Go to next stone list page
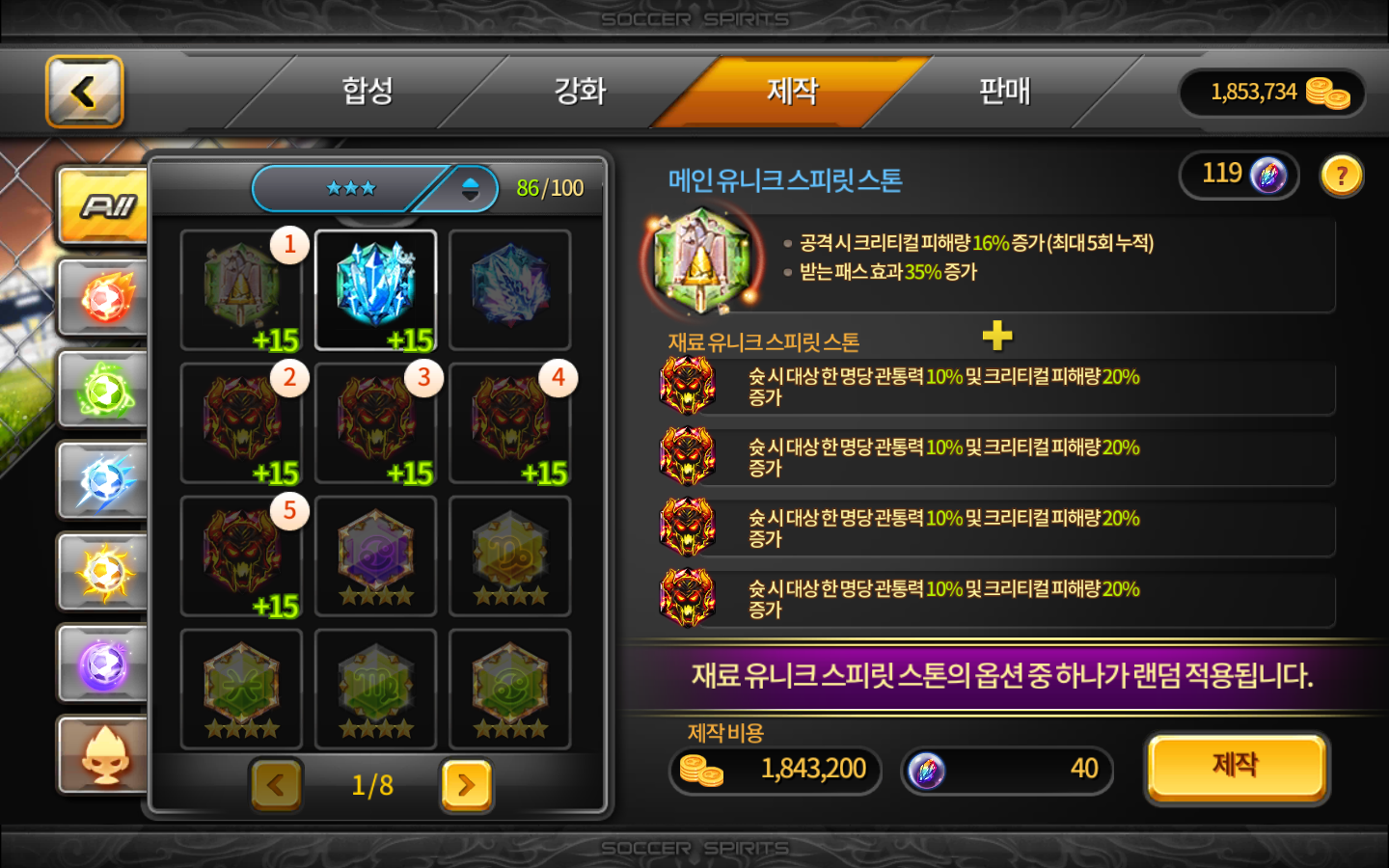This screenshot has height=868, width=1389. [x=467, y=785]
